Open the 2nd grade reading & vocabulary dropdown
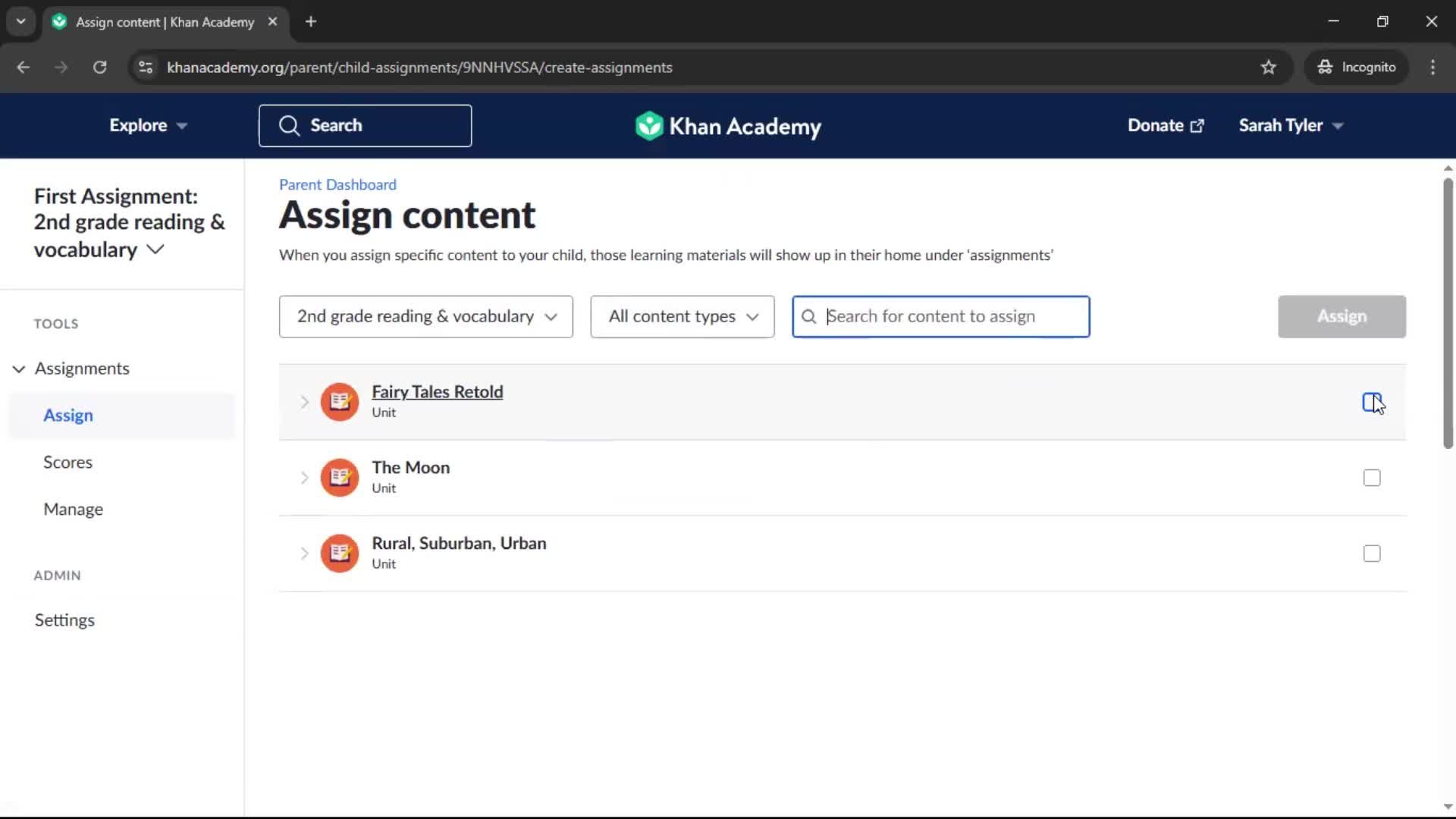1456x819 pixels. [x=426, y=317]
